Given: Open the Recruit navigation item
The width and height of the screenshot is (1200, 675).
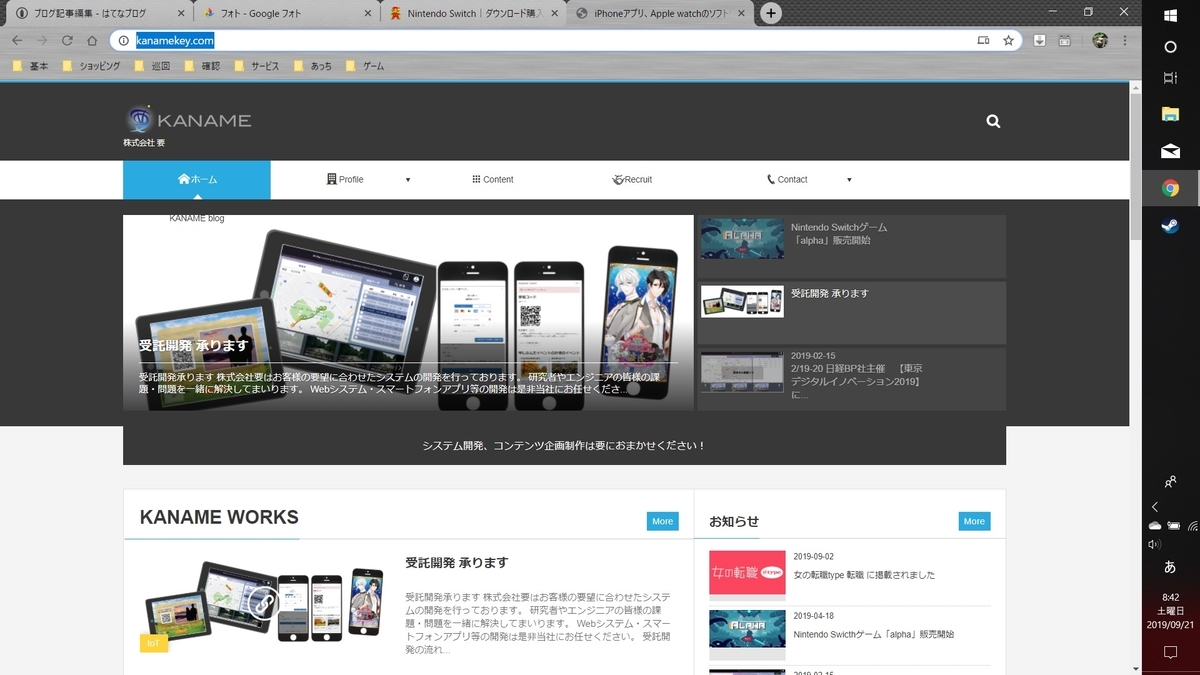Looking at the screenshot, I should tap(632, 180).
